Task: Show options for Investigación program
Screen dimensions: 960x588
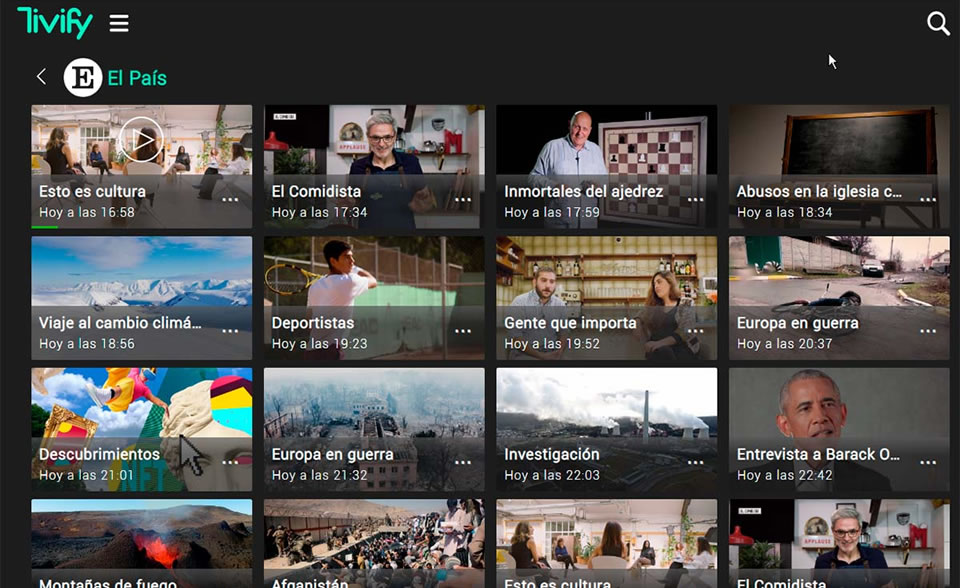Action: (x=695, y=463)
